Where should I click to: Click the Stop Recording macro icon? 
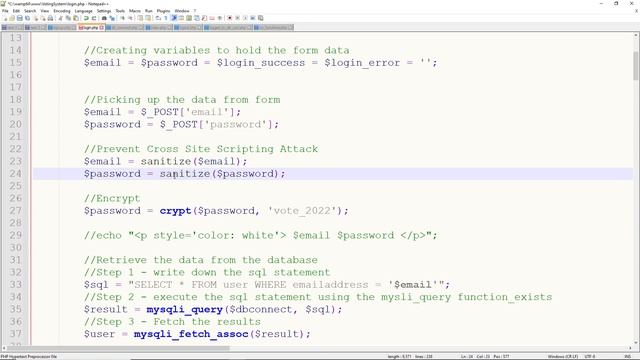tap(237, 18)
